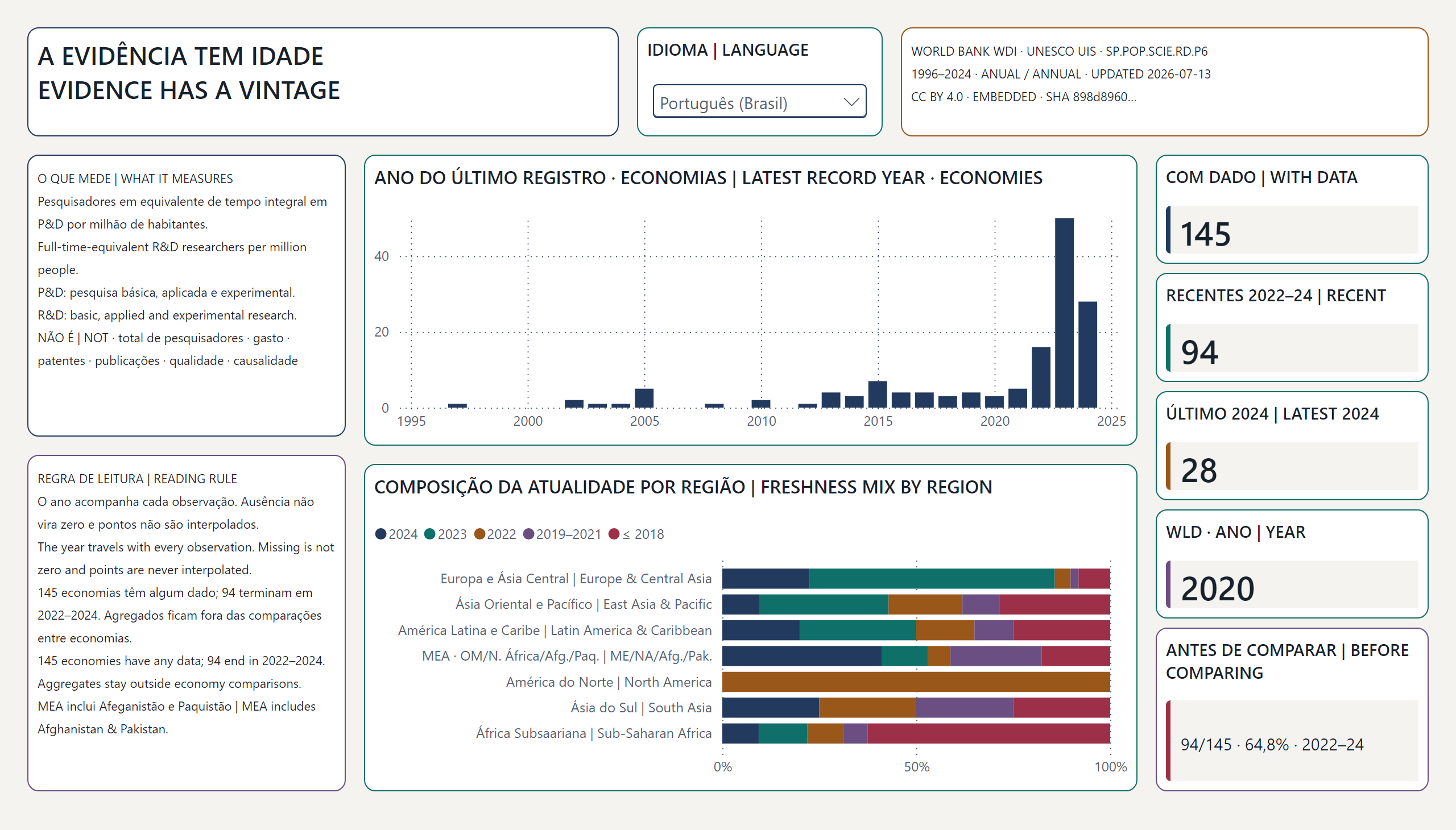1456x830 pixels.
Task: Toggle the 2023 legend marker
Action: click(430, 534)
